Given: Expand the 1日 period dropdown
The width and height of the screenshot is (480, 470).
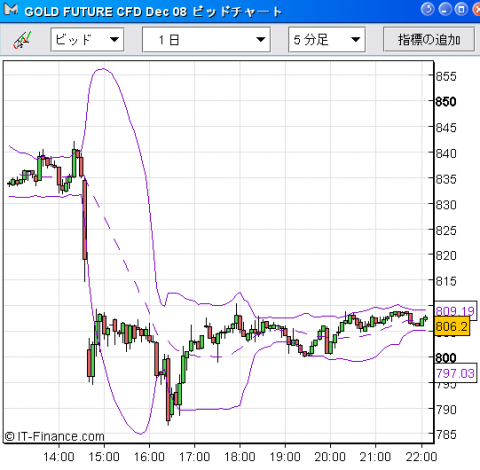Looking at the screenshot, I should point(206,40).
